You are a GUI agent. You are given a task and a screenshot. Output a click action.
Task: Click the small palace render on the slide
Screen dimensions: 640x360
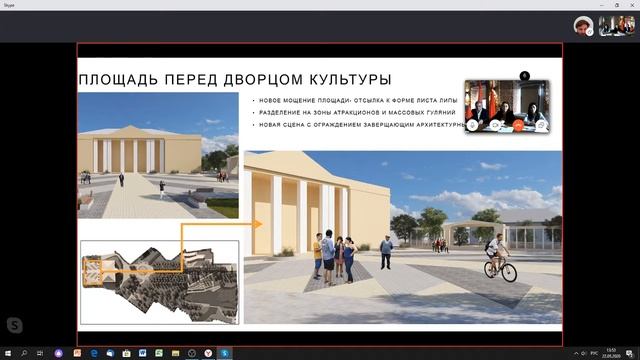pyautogui.click(x=158, y=156)
